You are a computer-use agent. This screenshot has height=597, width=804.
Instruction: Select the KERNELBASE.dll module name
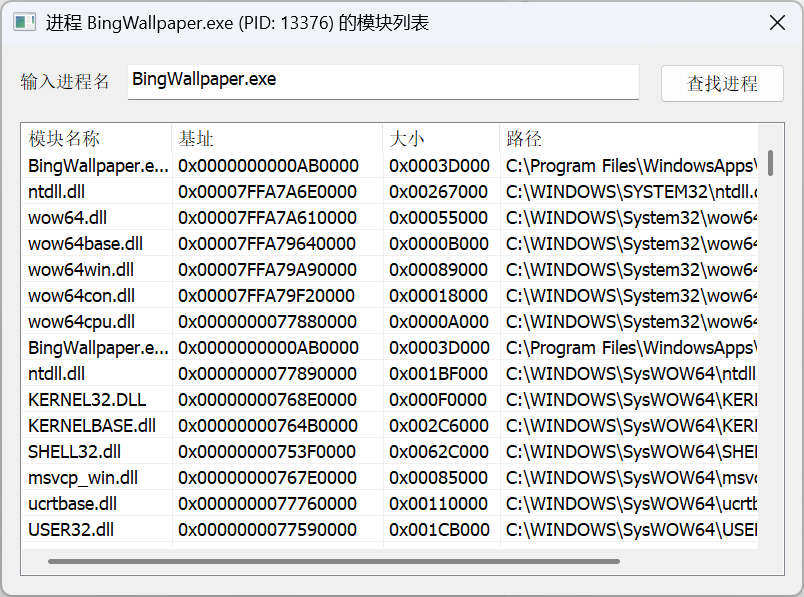92,426
